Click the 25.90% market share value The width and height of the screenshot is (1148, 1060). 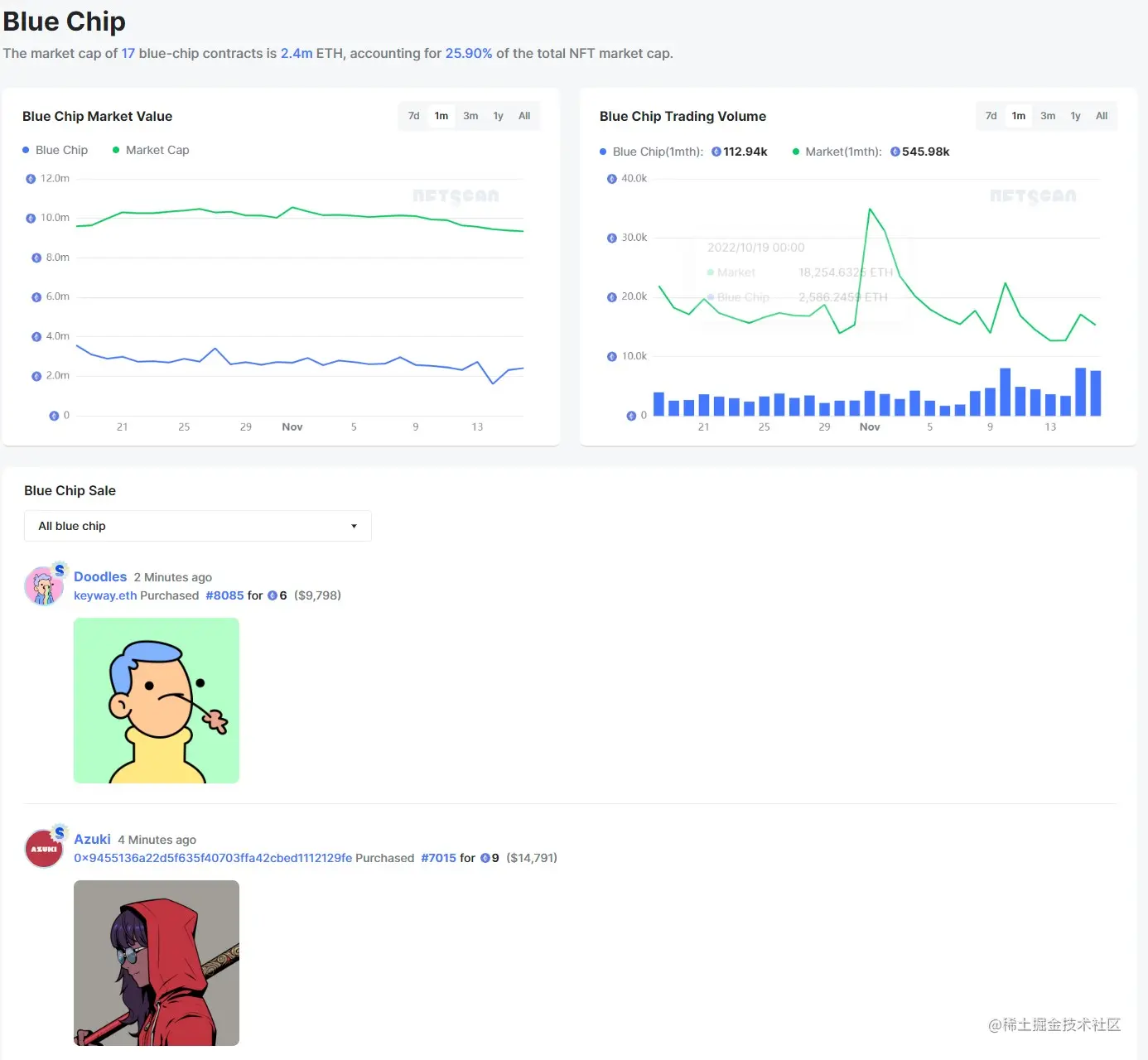pos(469,53)
